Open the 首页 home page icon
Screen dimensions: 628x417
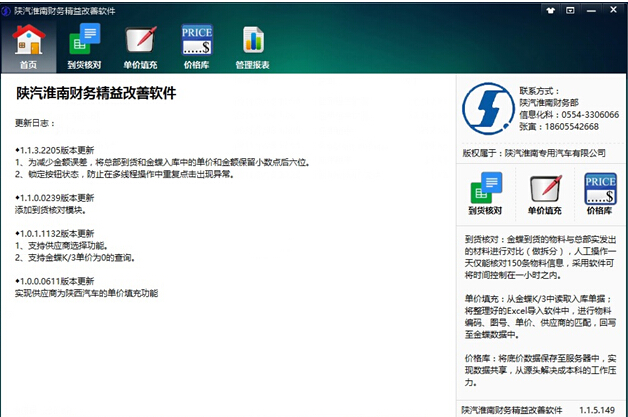point(29,46)
